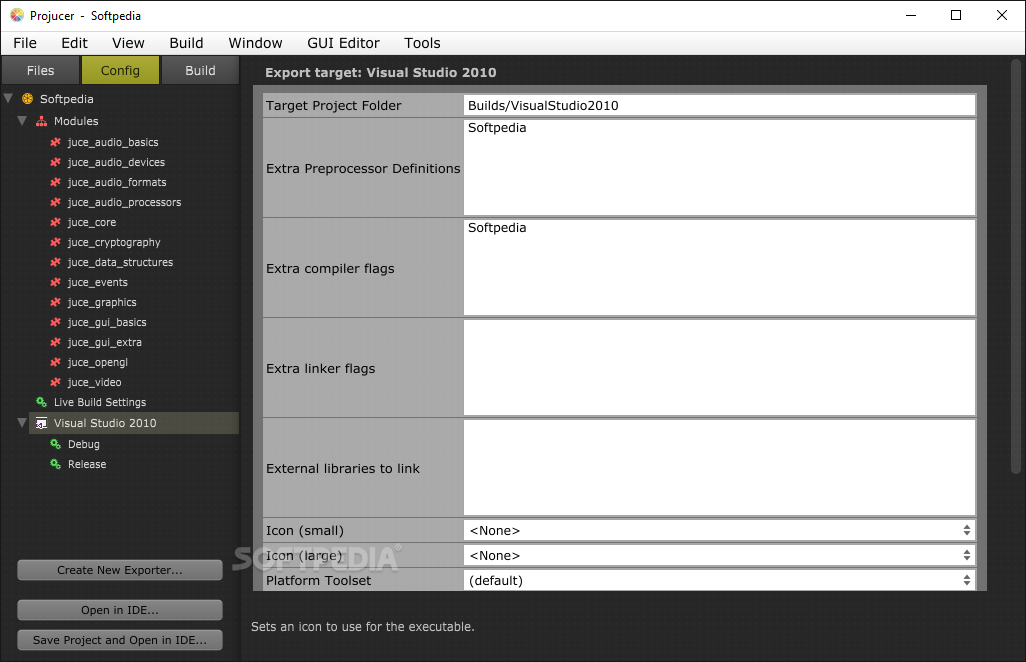Select the juce_gui_extra module icon

[56, 342]
